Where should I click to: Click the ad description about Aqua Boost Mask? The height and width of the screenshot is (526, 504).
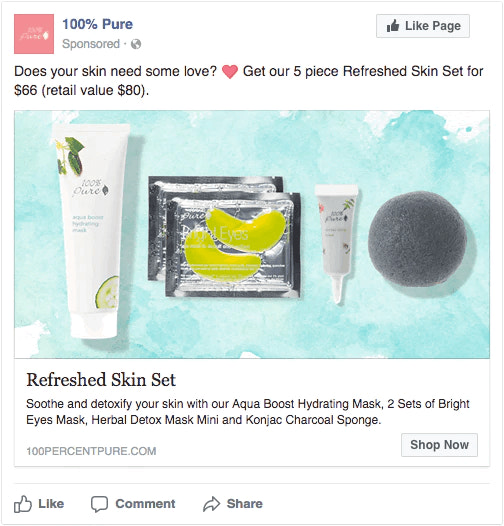tap(248, 412)
